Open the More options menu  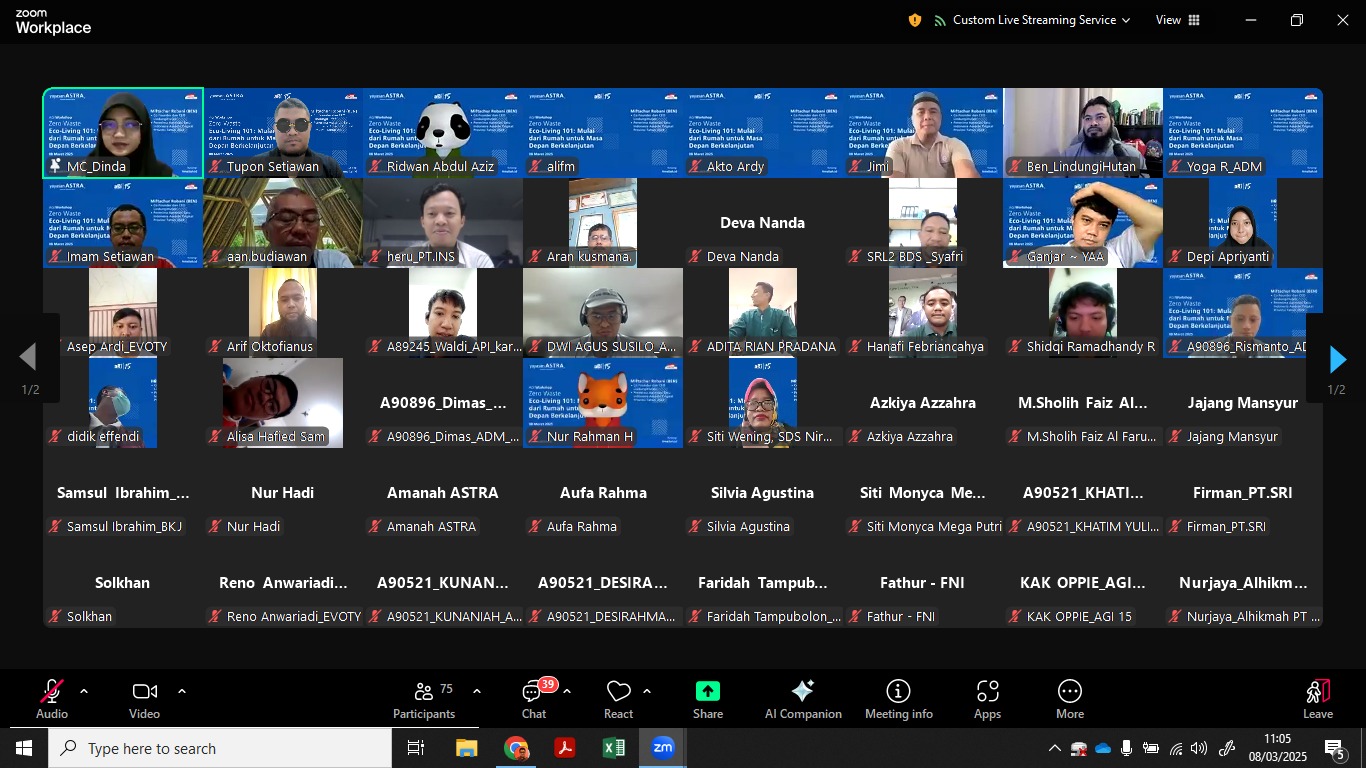[x=1069, y=699]
